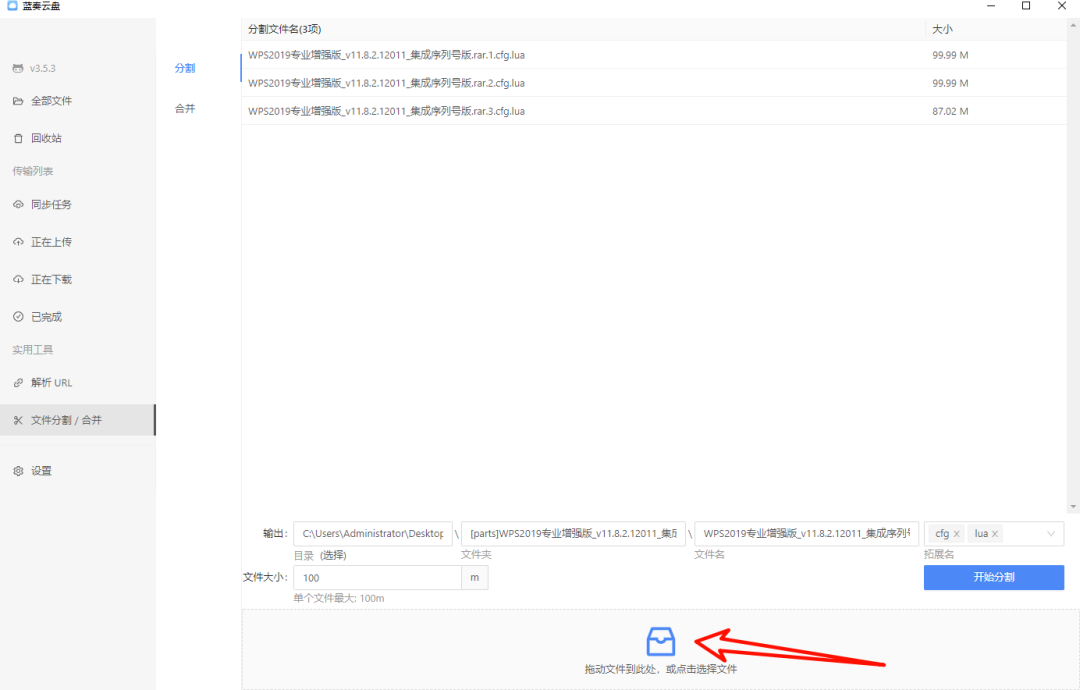The height and width of the screenshot is (690, 1080).
Task: Click the 开始分割 button
Action: (994, 577)
